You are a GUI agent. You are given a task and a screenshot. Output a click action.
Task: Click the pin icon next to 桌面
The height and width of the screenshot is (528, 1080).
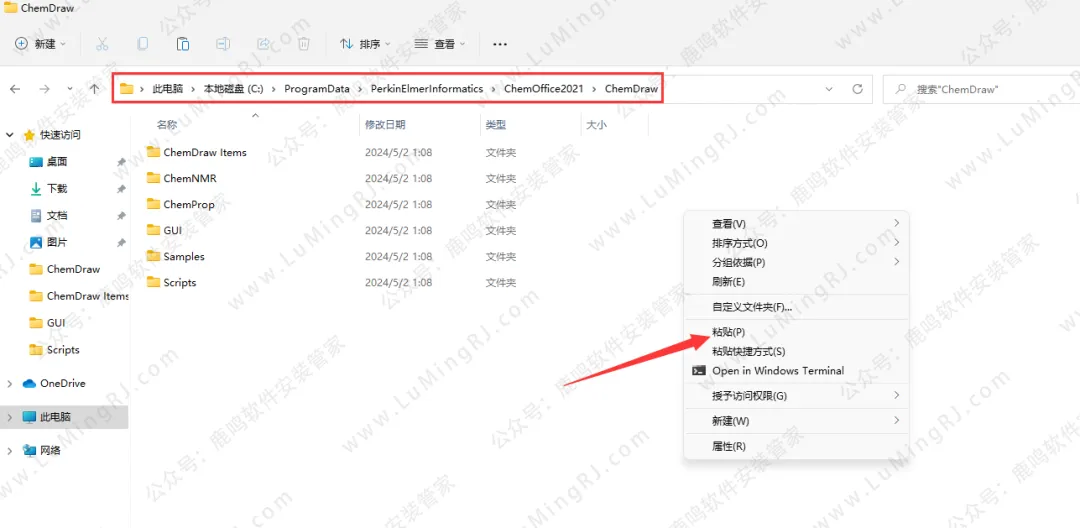click(x=121, y=162)
